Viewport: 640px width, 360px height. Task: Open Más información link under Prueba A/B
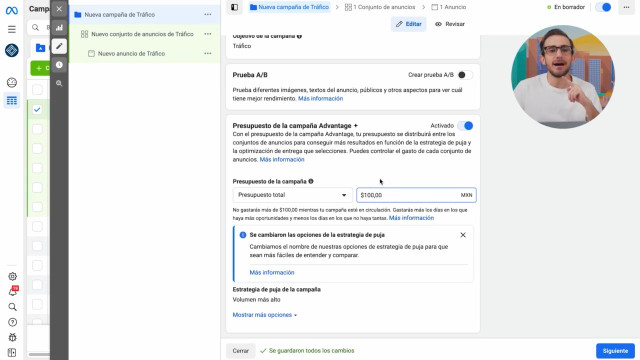coord(320,99)
